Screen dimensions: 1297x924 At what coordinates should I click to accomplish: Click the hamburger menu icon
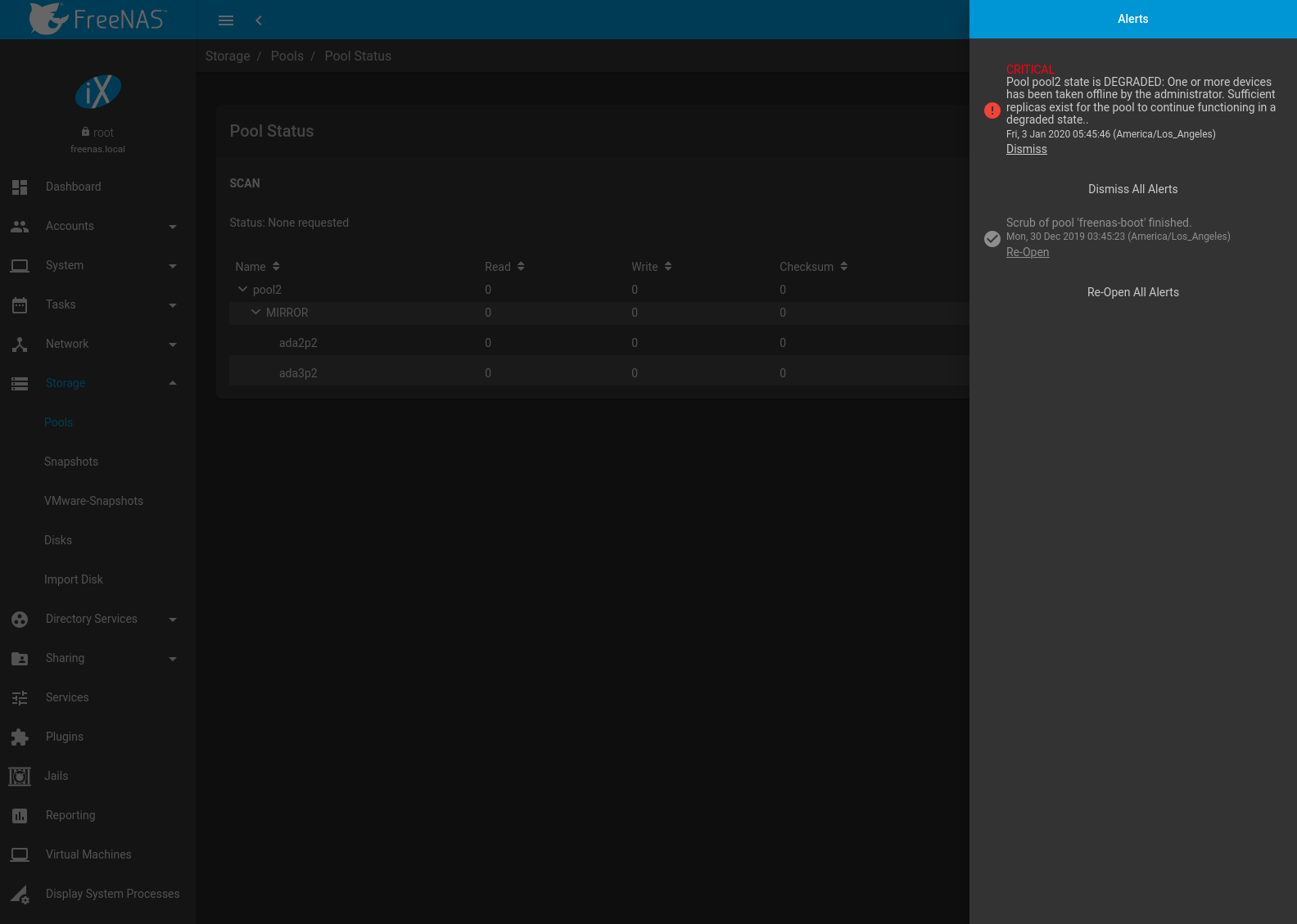(x=226, y=20)
